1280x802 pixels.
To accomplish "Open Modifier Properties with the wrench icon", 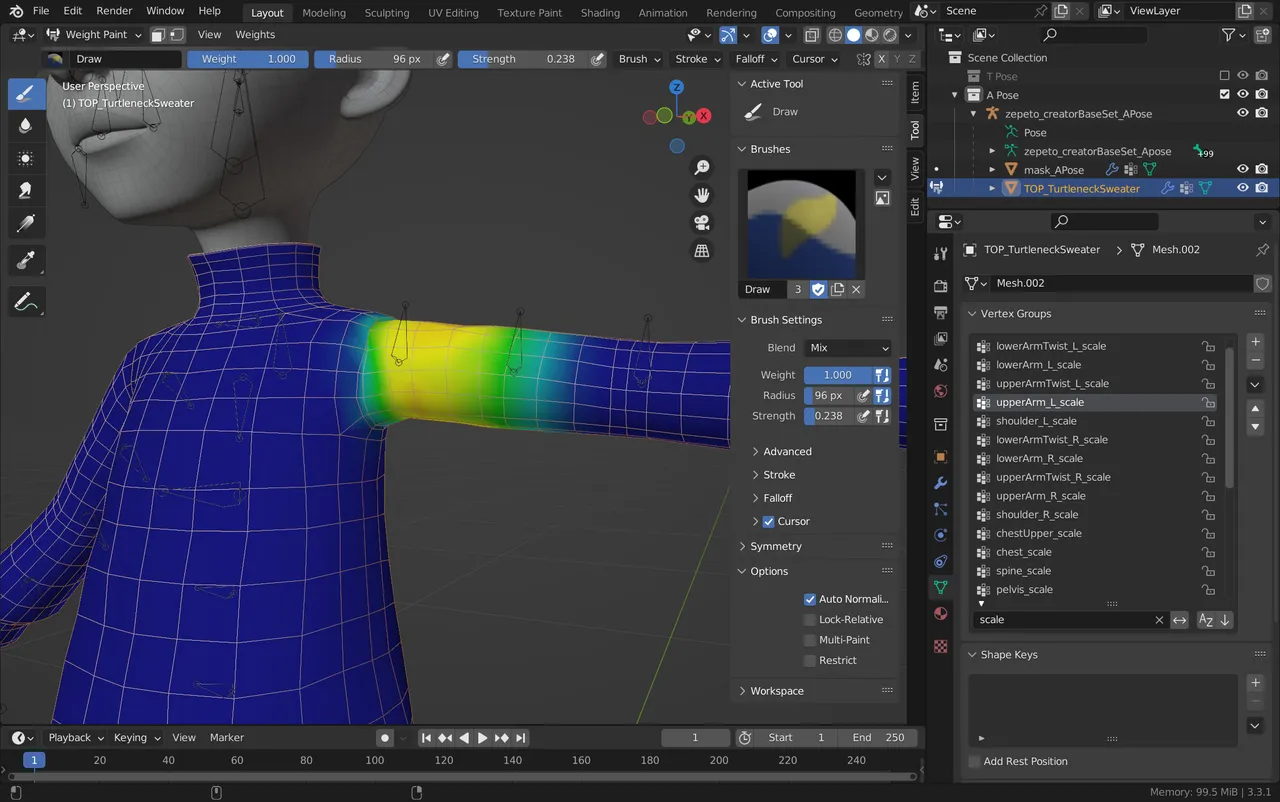I will pyautogui.click(x=940, y=483).
